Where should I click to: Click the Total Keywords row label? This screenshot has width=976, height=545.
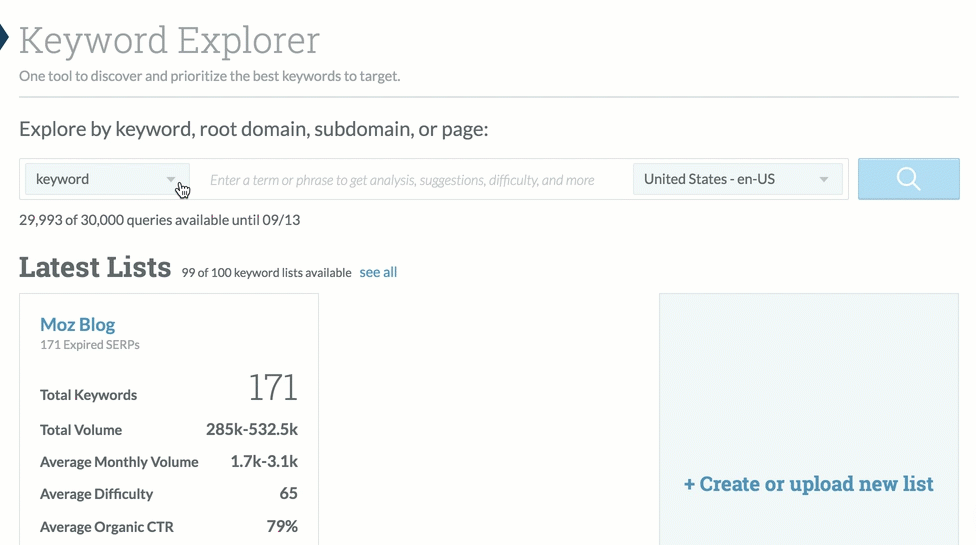tap(88, 395)
